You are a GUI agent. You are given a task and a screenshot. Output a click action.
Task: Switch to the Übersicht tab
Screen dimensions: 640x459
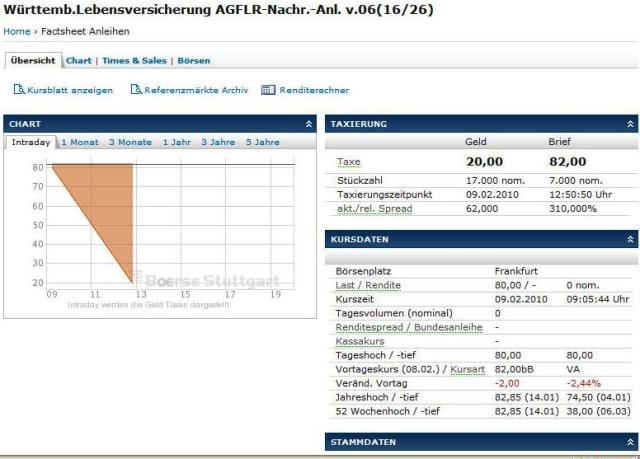tap(33, 60)
